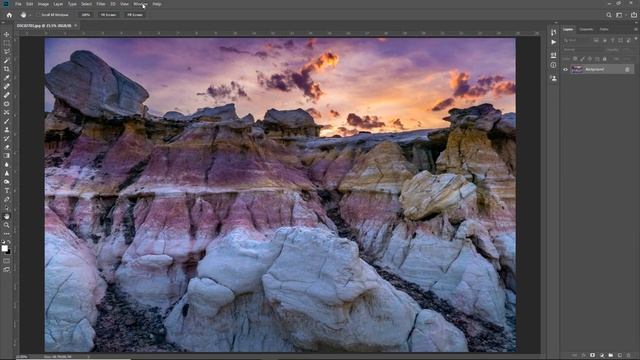Open the Search icon at top right
This screenshot has height=360, width=640.
tap(609, 15)
